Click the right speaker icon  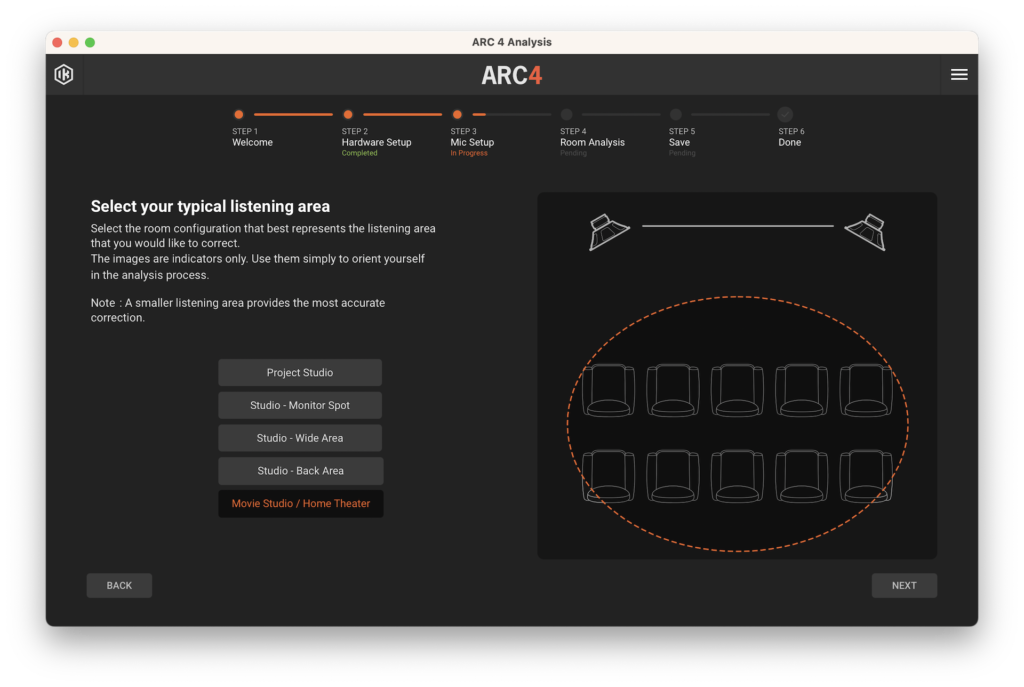pyautogui.click(x=866, y=232)
